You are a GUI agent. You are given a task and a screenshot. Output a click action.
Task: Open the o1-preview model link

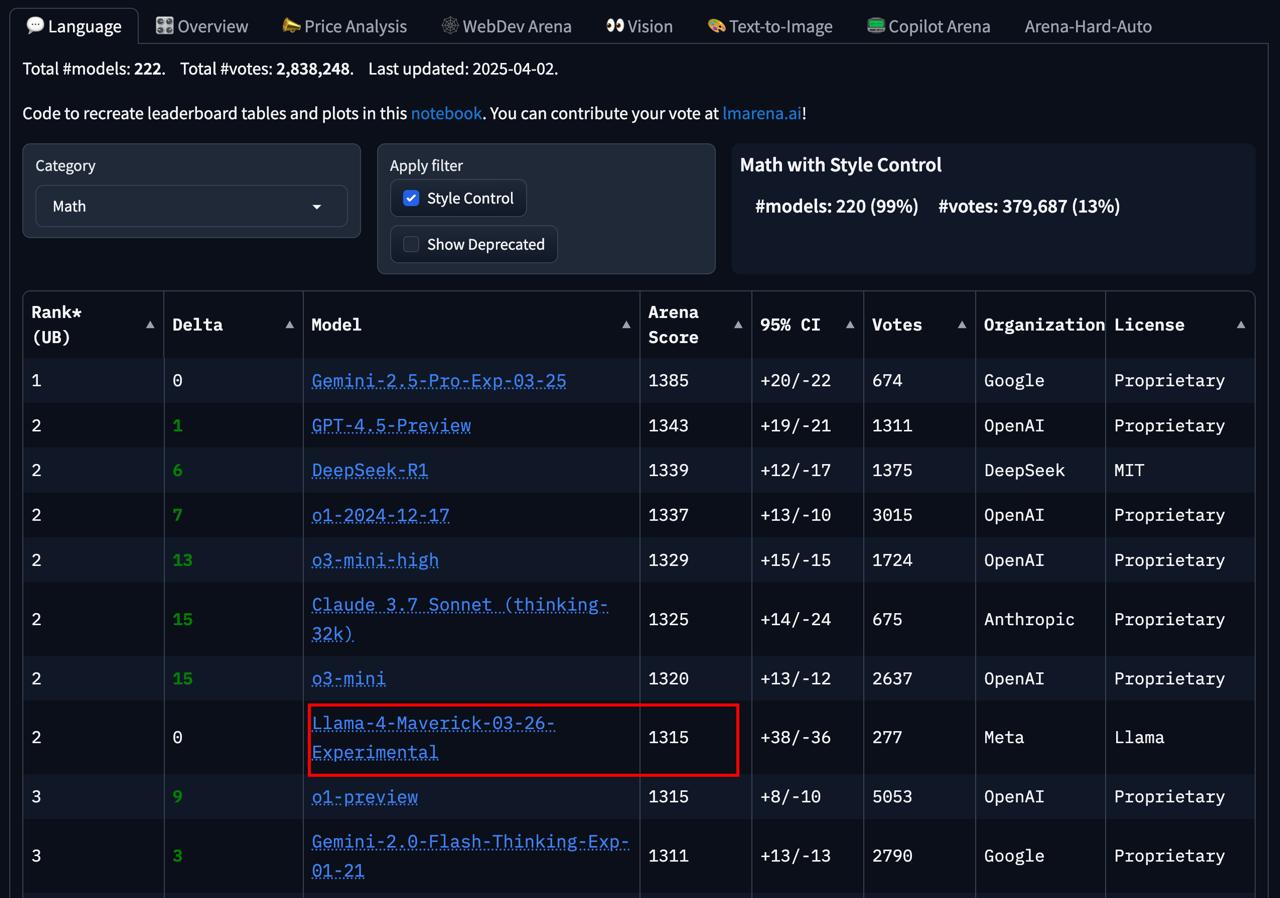pyautogui.click(x=365, y=796)
